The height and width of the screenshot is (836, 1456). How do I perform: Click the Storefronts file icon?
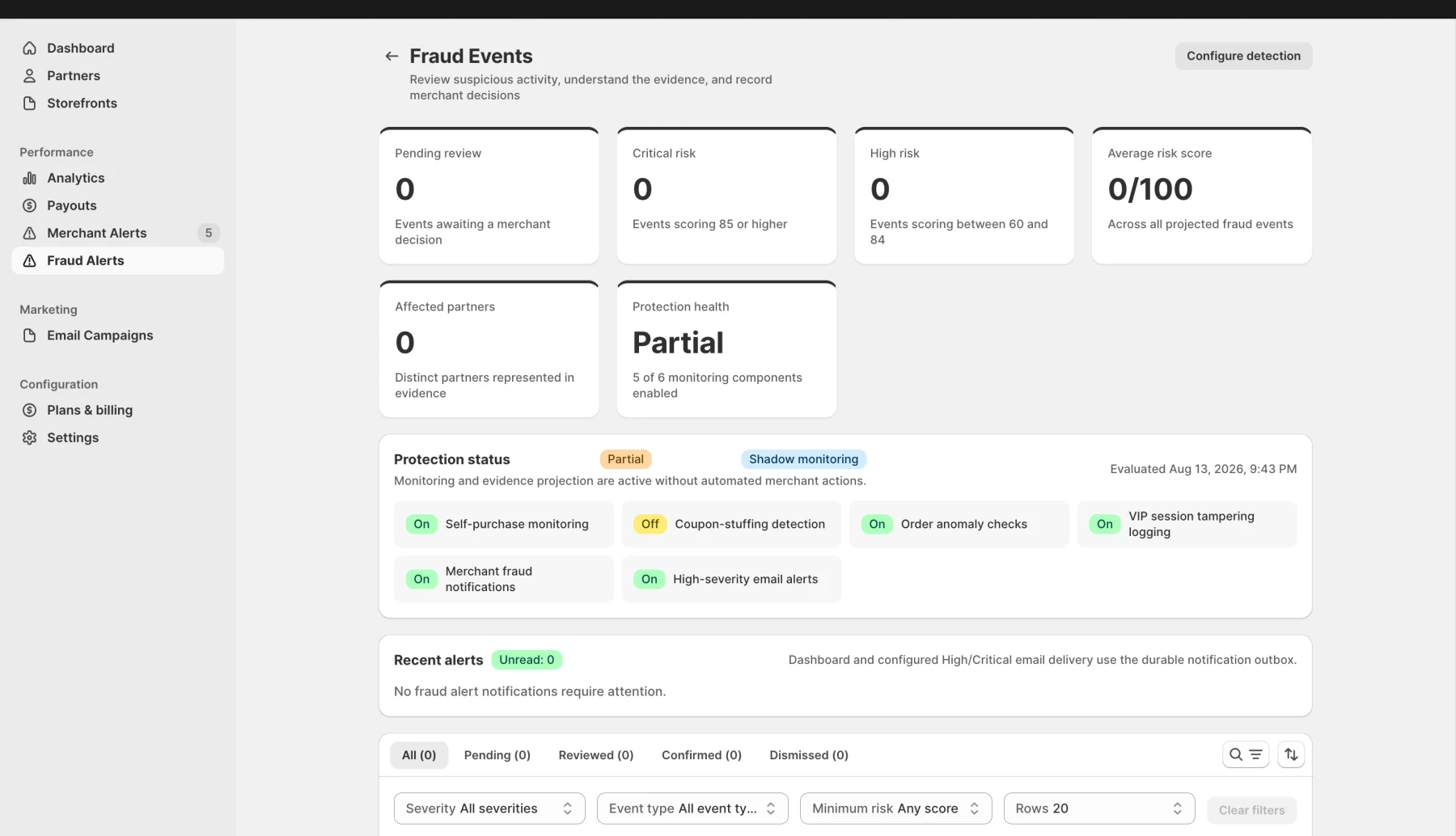(30, 103)
